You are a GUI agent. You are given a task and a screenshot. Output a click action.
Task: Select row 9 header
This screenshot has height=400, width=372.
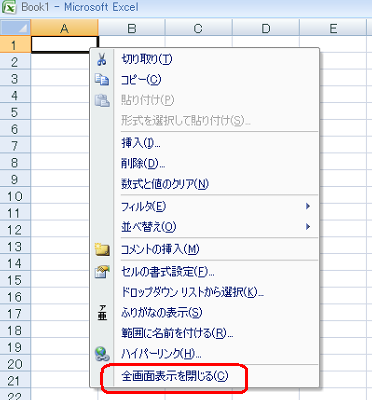15,179
